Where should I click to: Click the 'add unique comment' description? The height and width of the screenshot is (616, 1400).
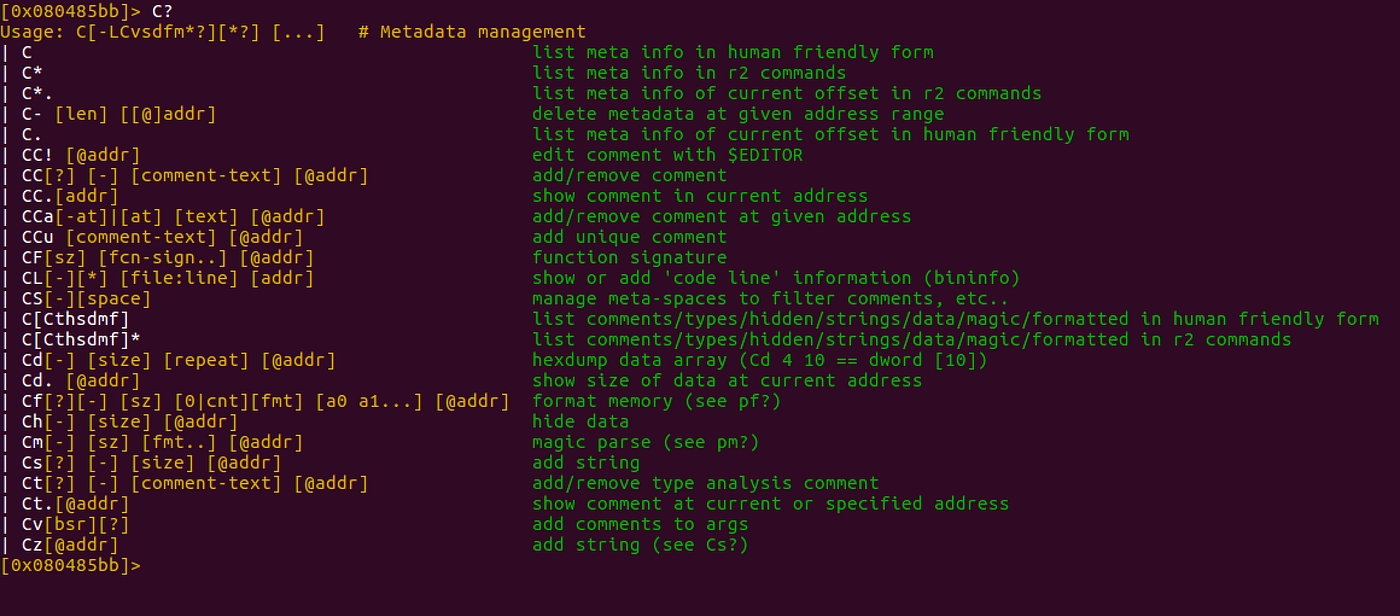(x=629, y=237)
